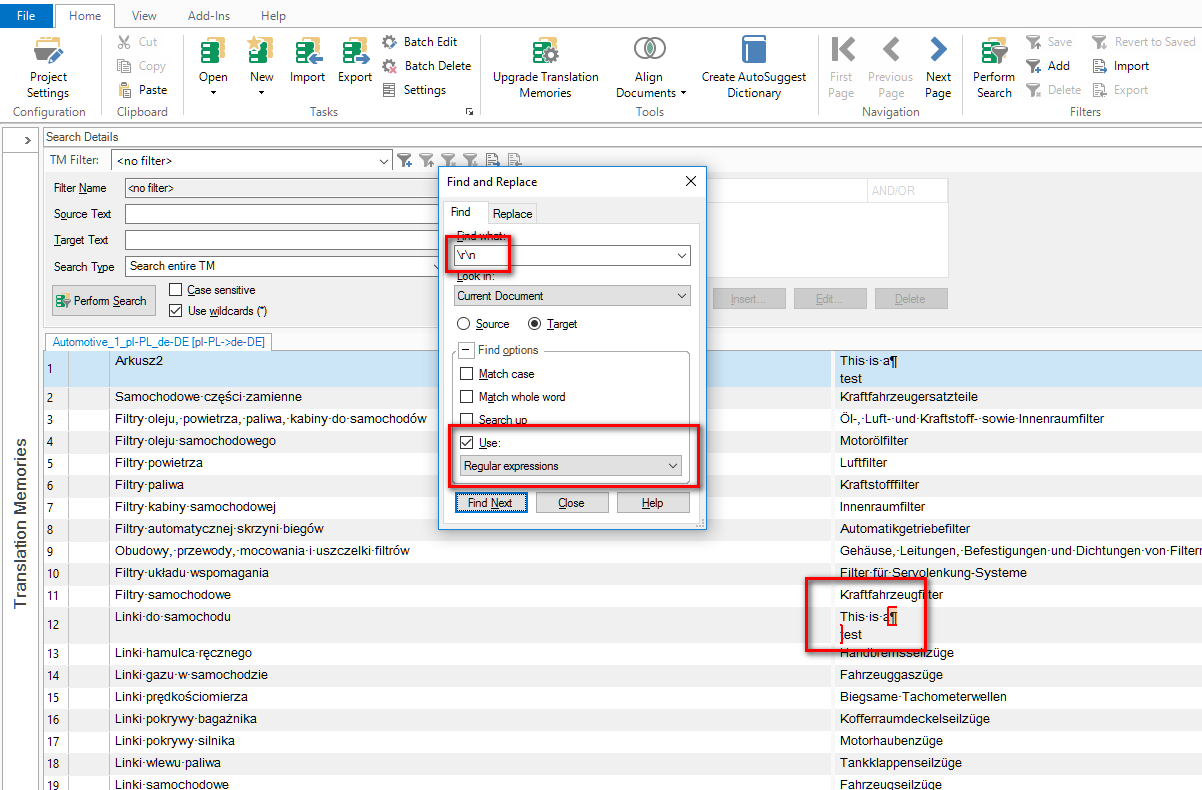Screen dimensions: 1202x790
Task: Click the document with blue right-arrow icon
Action: pyautogui.click(x=492, y=160)
